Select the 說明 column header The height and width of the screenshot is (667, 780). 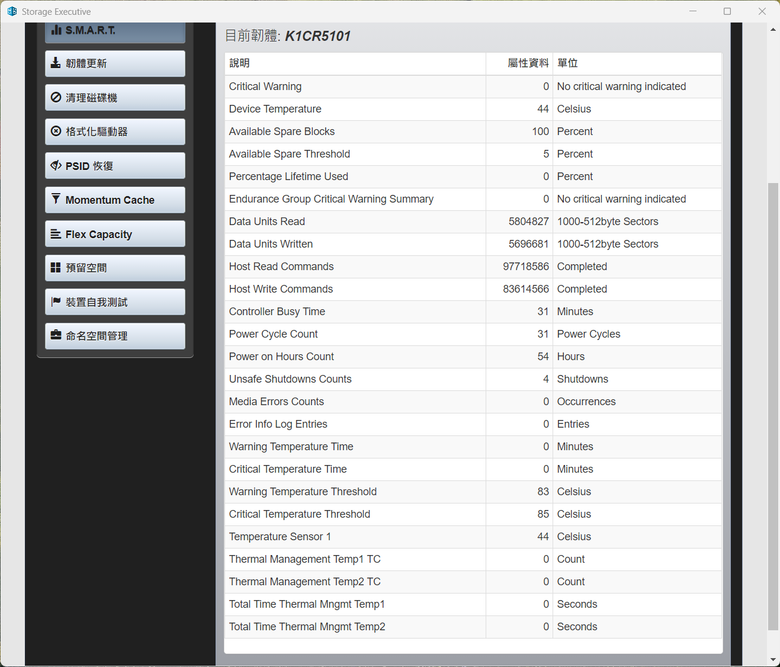tap(239, 63)
